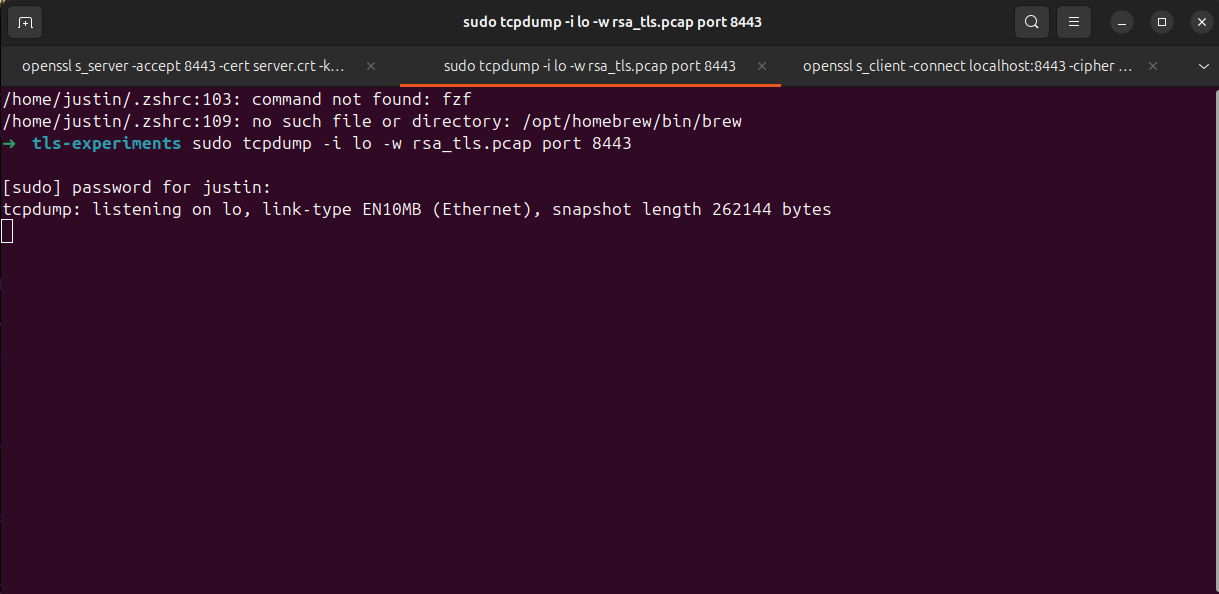Click the tcpdump listening output line
This screenshot has width=1219, height=594.
pos(417,210)
